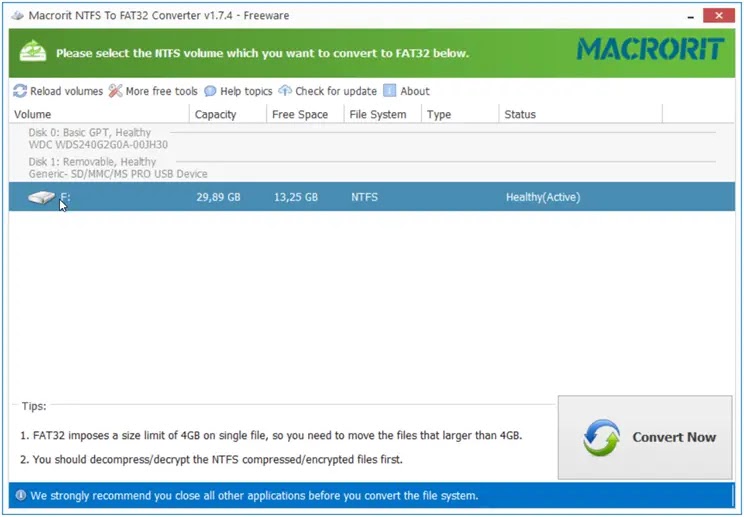
Task: Click the select NTFS volume banner text
Action: [262, 53]
